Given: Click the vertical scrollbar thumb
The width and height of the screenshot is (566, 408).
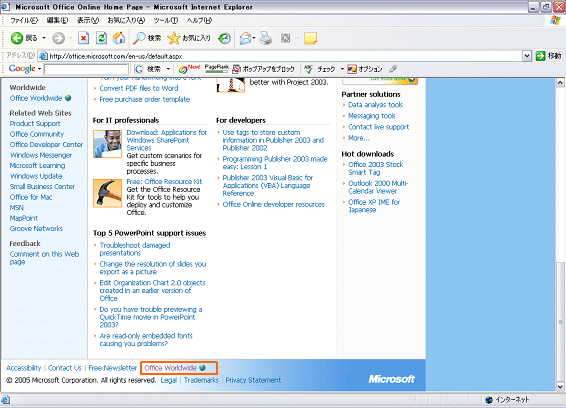Looking at the screenshot, I should click(560, 321).
